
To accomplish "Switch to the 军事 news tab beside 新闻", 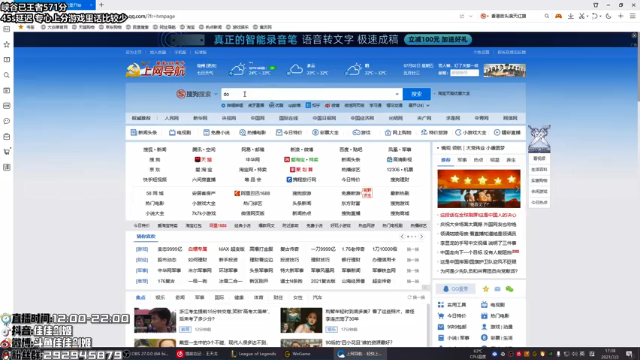I will (x=199, y=298).
